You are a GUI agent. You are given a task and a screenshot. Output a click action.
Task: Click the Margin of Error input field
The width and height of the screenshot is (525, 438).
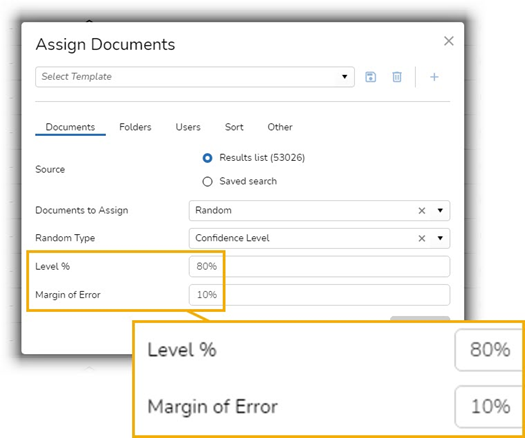(x=319, y=295)
